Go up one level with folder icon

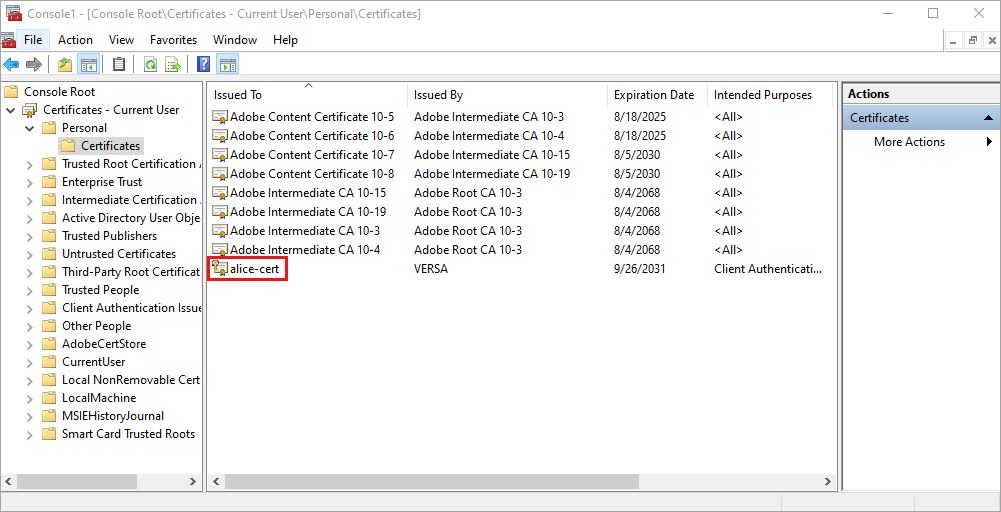(x=64, y=64)
